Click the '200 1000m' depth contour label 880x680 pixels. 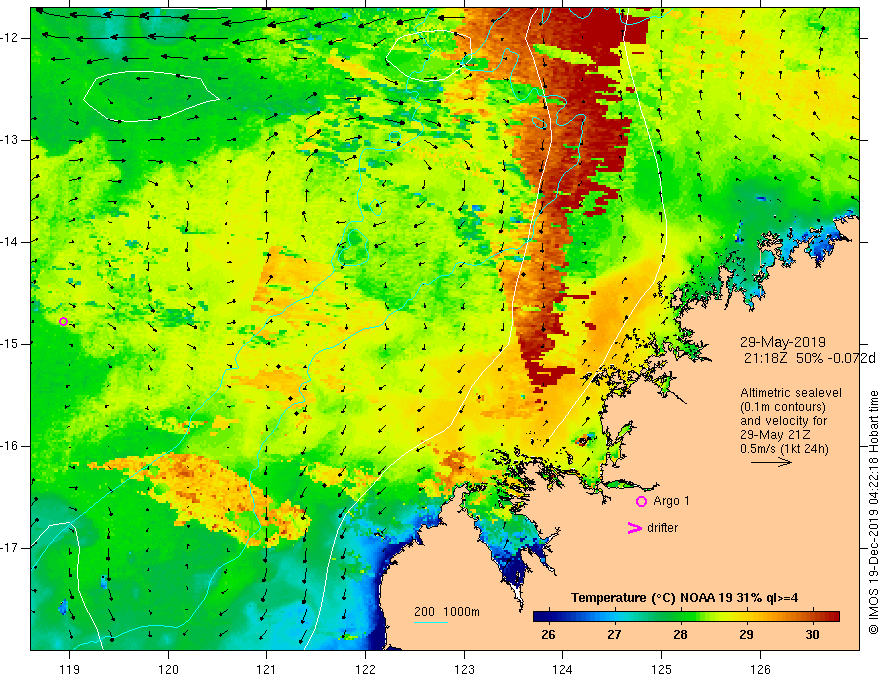(x=447, y=612)
